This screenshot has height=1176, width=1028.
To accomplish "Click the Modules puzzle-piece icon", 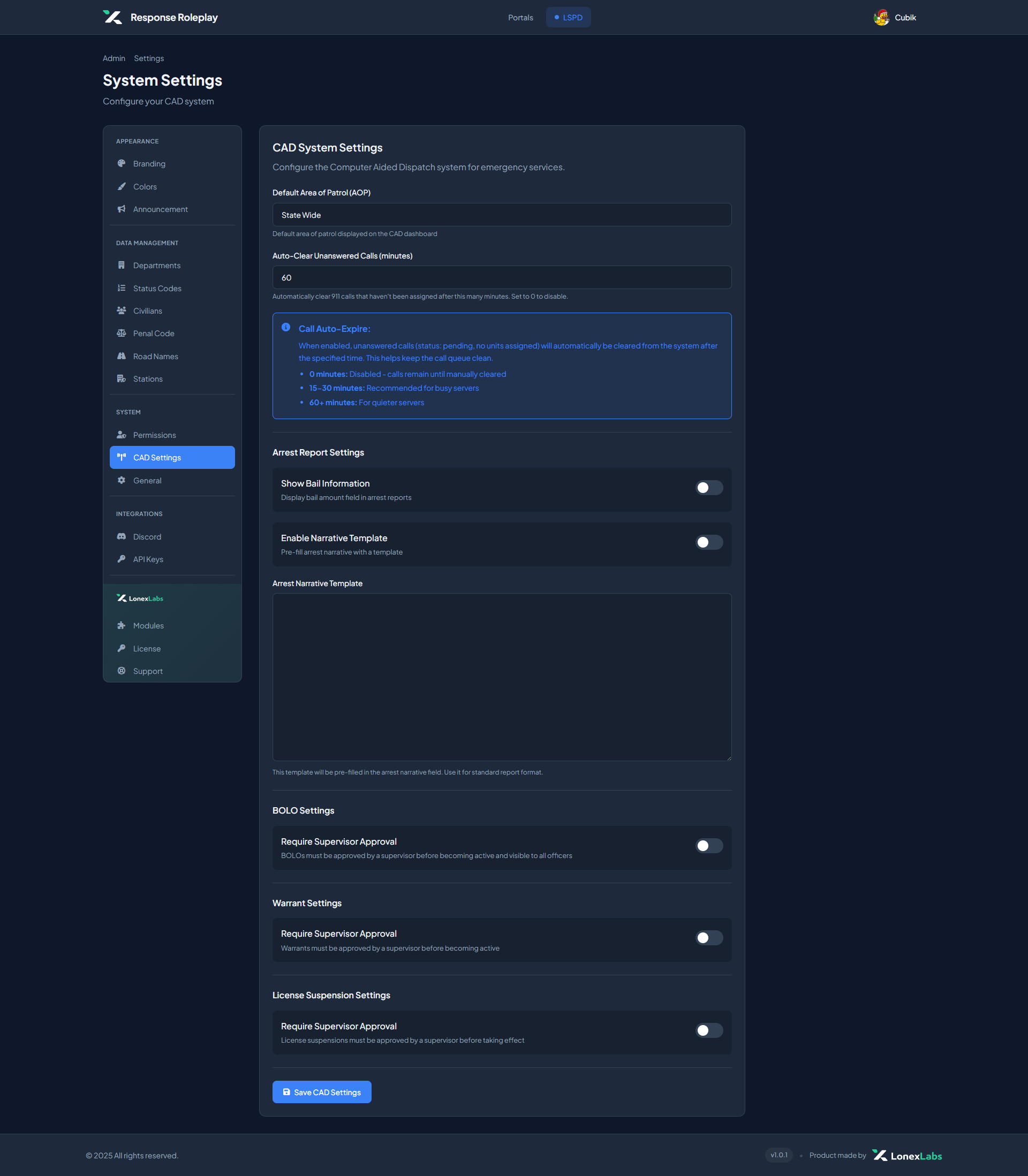I will pos(121,625).
